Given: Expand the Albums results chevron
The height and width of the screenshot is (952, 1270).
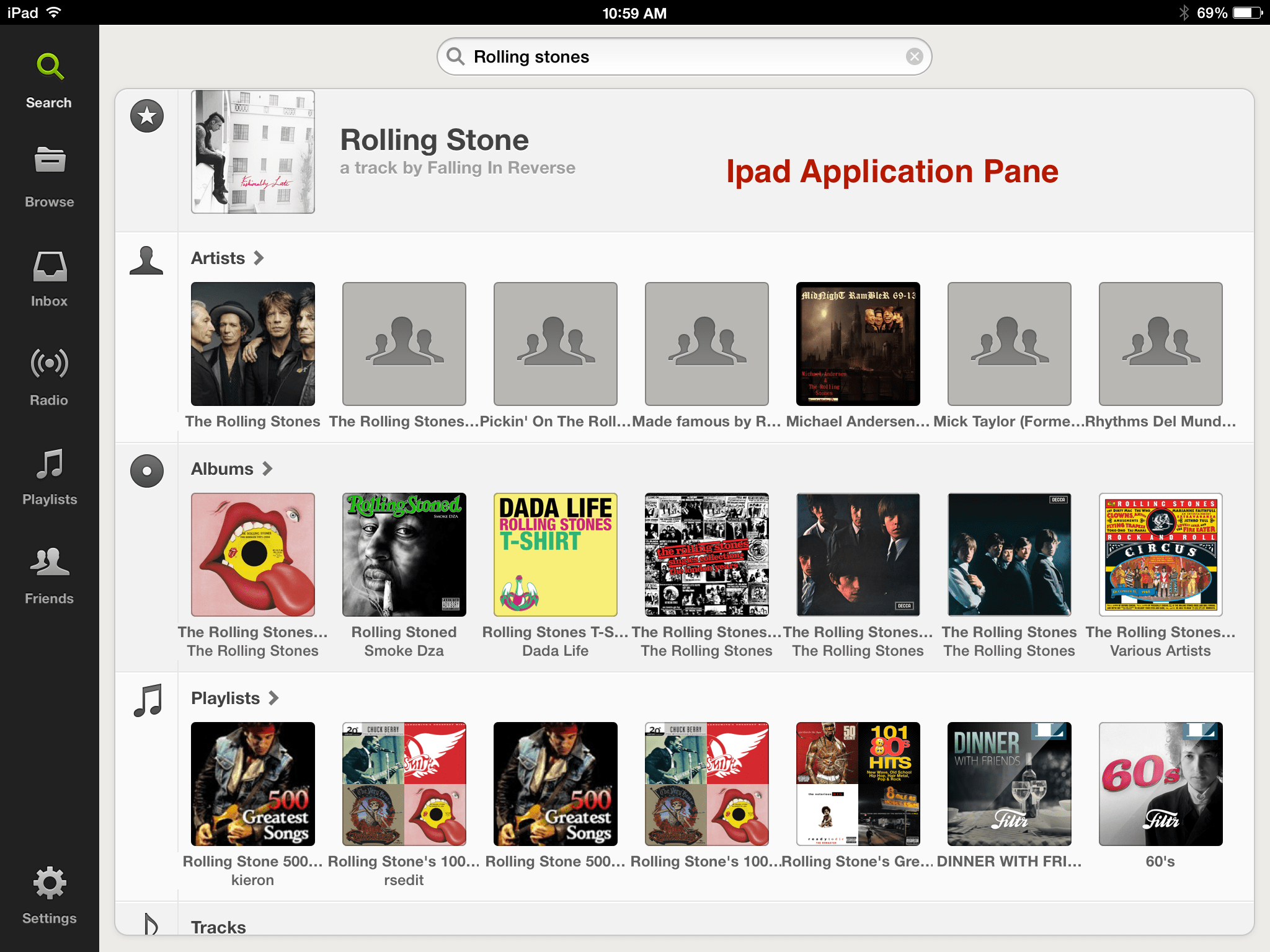Looking at the screenshot, I should point(267,469).
